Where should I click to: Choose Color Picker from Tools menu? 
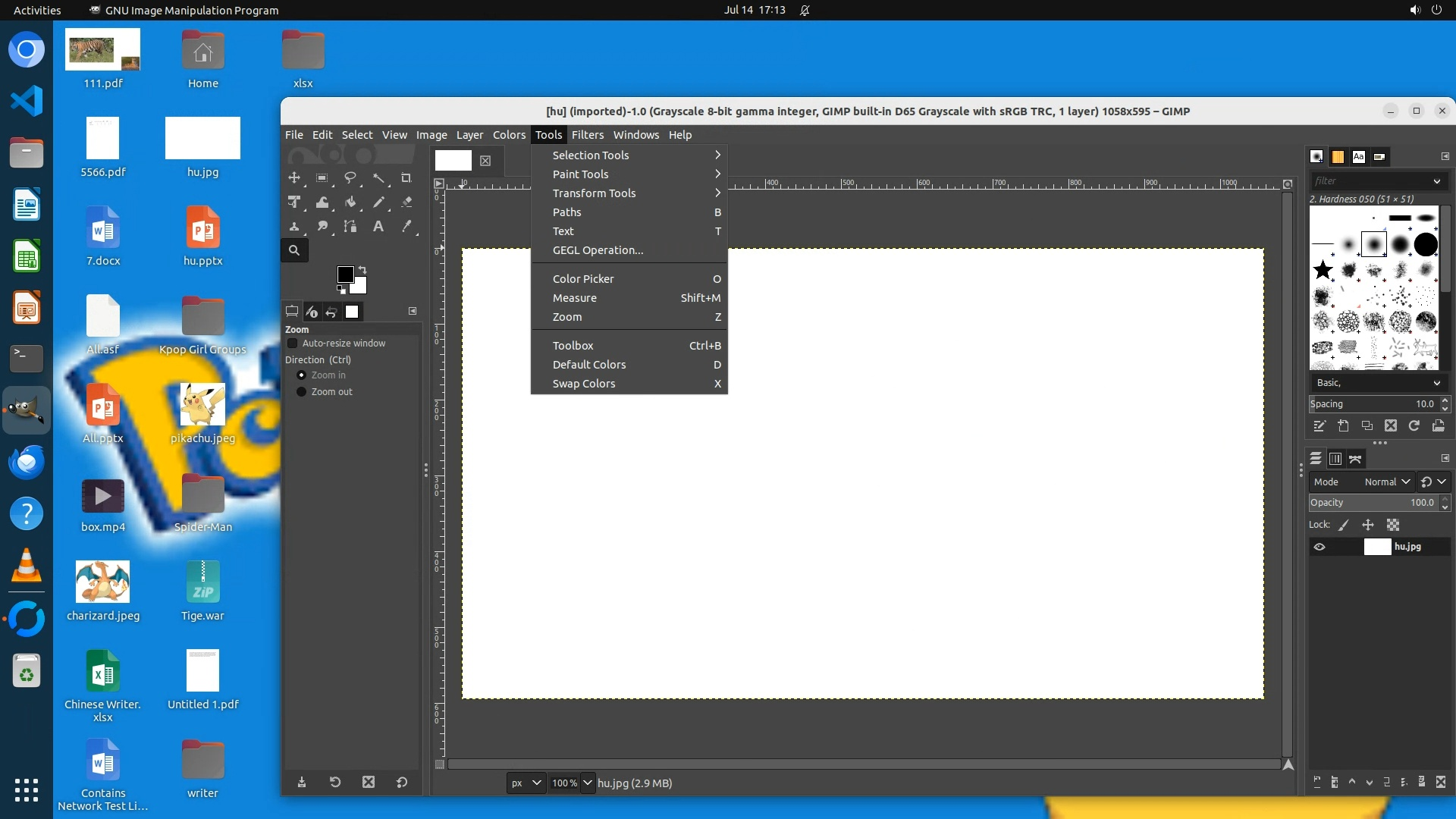click(584, 279)
